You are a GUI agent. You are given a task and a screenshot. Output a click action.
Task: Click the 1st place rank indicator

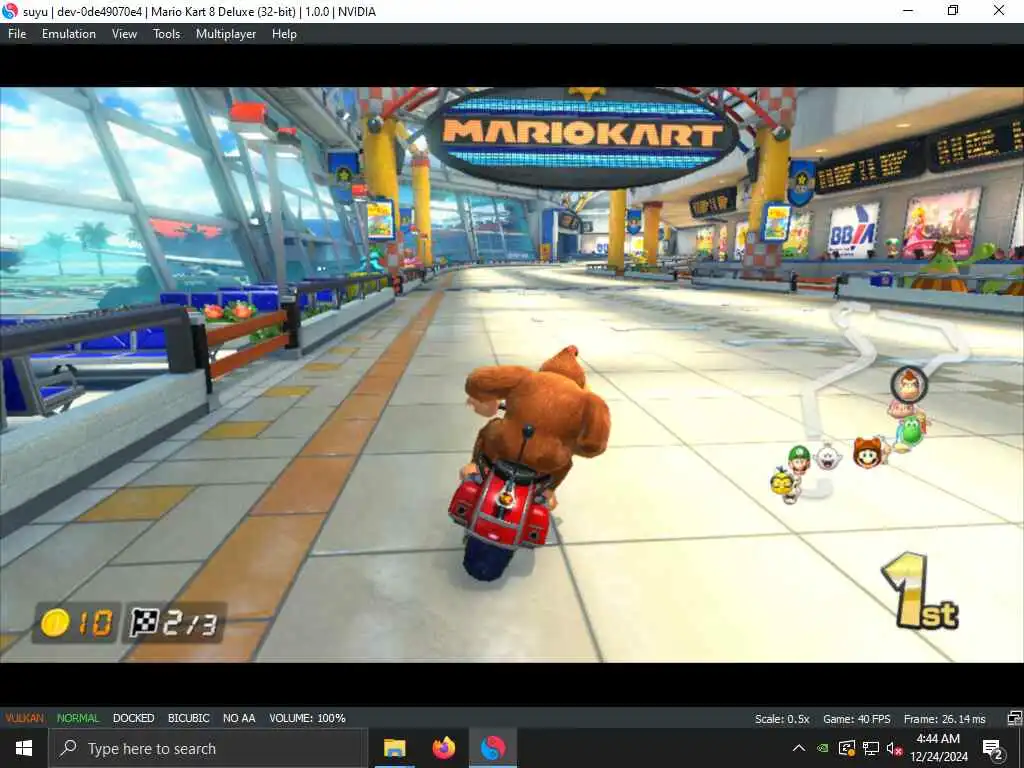(920, 591)
